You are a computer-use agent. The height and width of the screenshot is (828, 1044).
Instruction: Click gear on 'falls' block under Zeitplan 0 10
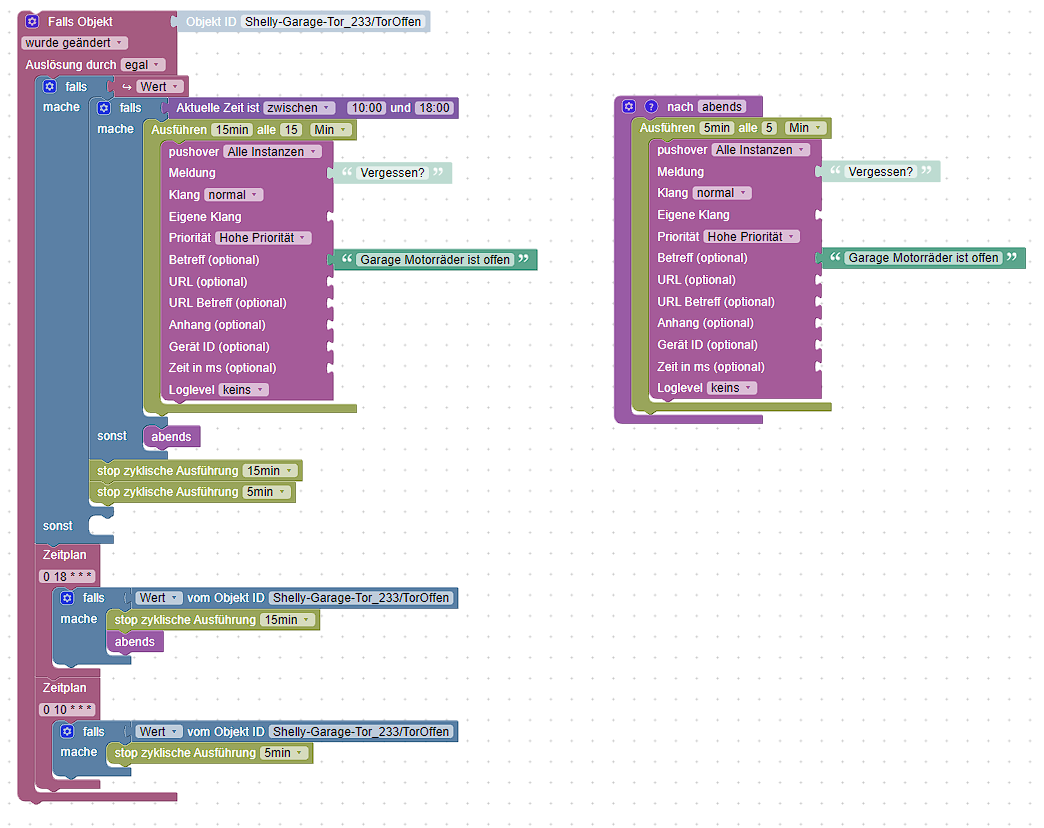pyautogui.click(x=67, y=731)
